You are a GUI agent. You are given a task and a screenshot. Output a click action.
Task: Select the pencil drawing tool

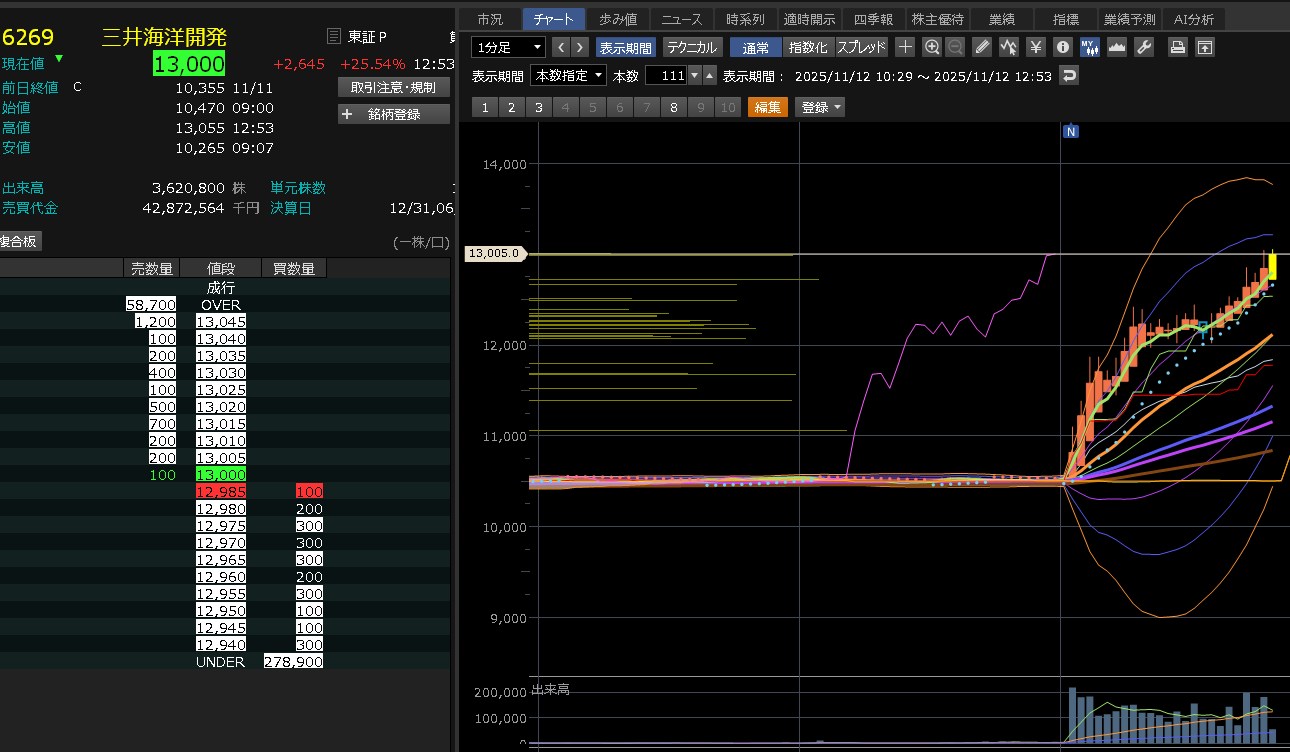(x=983, y=47)
